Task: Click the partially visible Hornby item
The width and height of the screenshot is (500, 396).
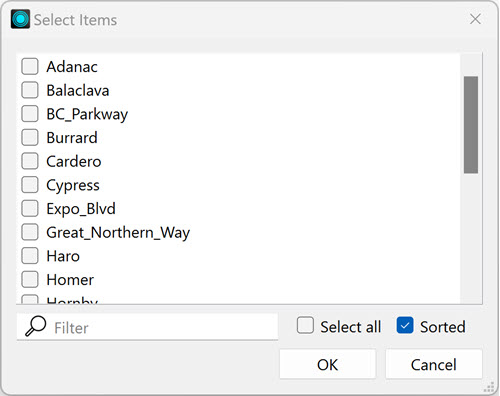Action: coord(72,300)
